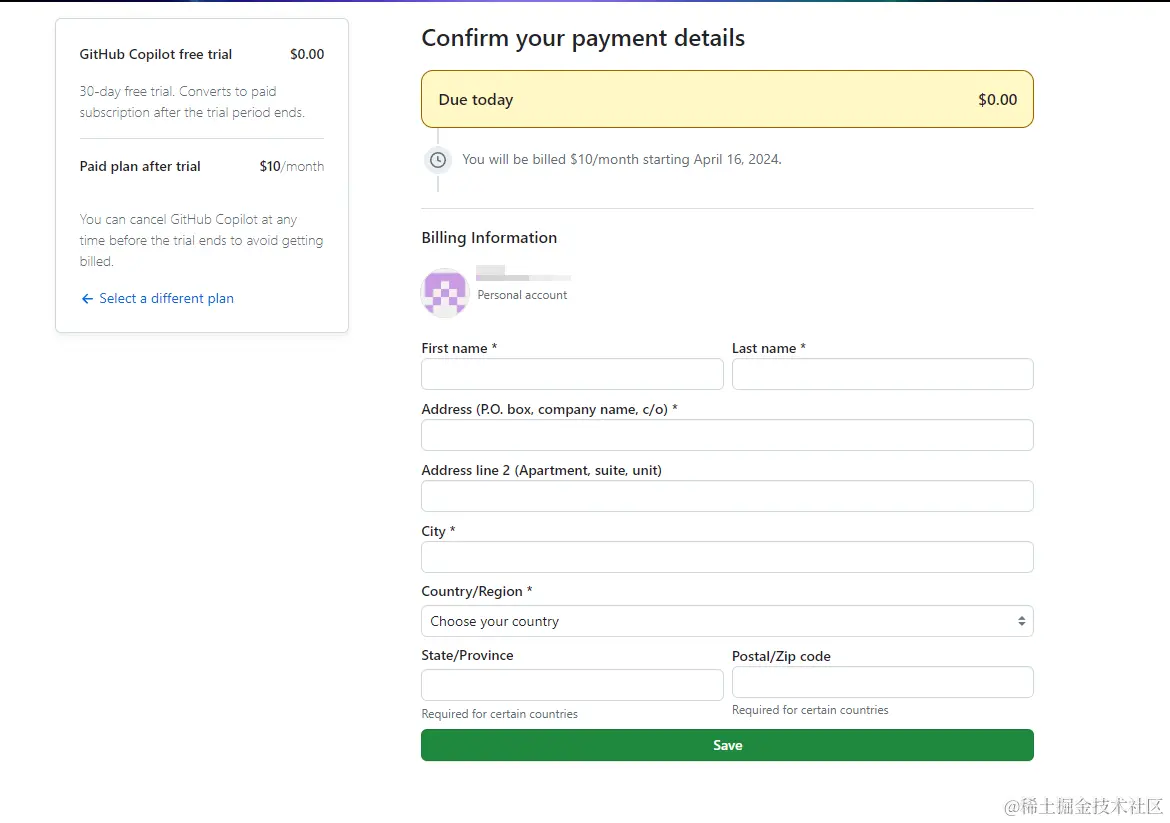Focus the First name input field
The width and height of the screenshot is (1170, 823).
coord(572,374)
